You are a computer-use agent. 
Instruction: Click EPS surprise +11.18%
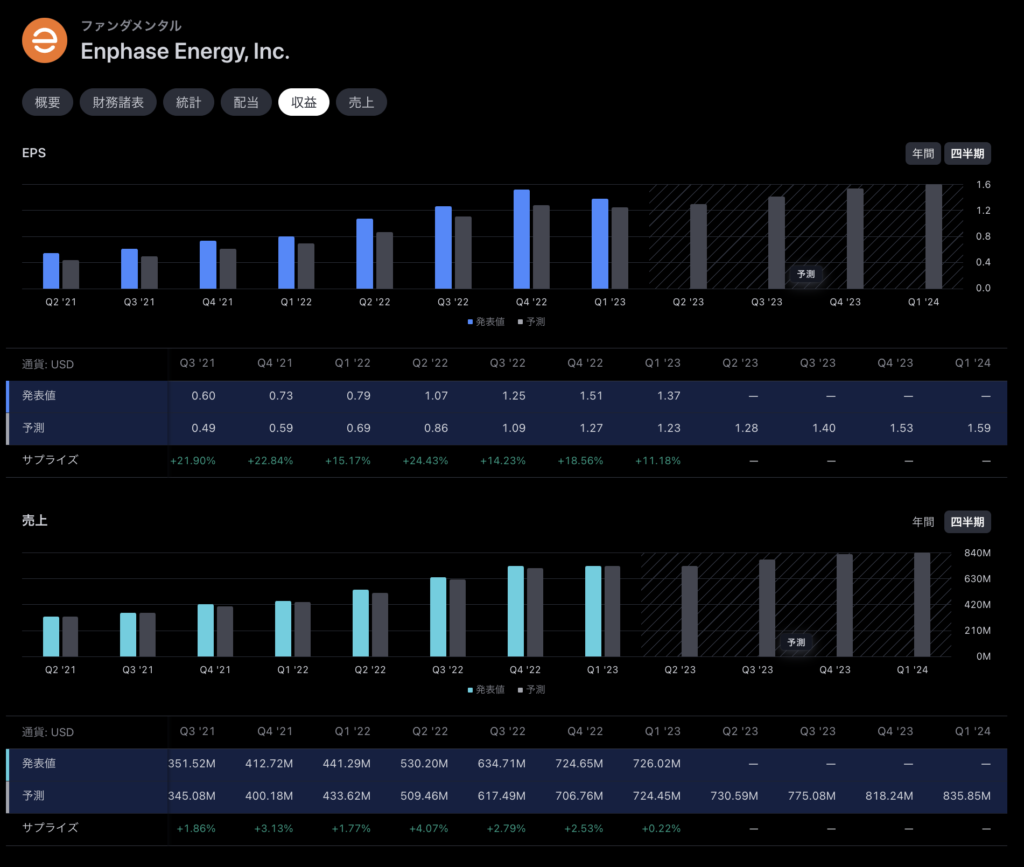658,461
